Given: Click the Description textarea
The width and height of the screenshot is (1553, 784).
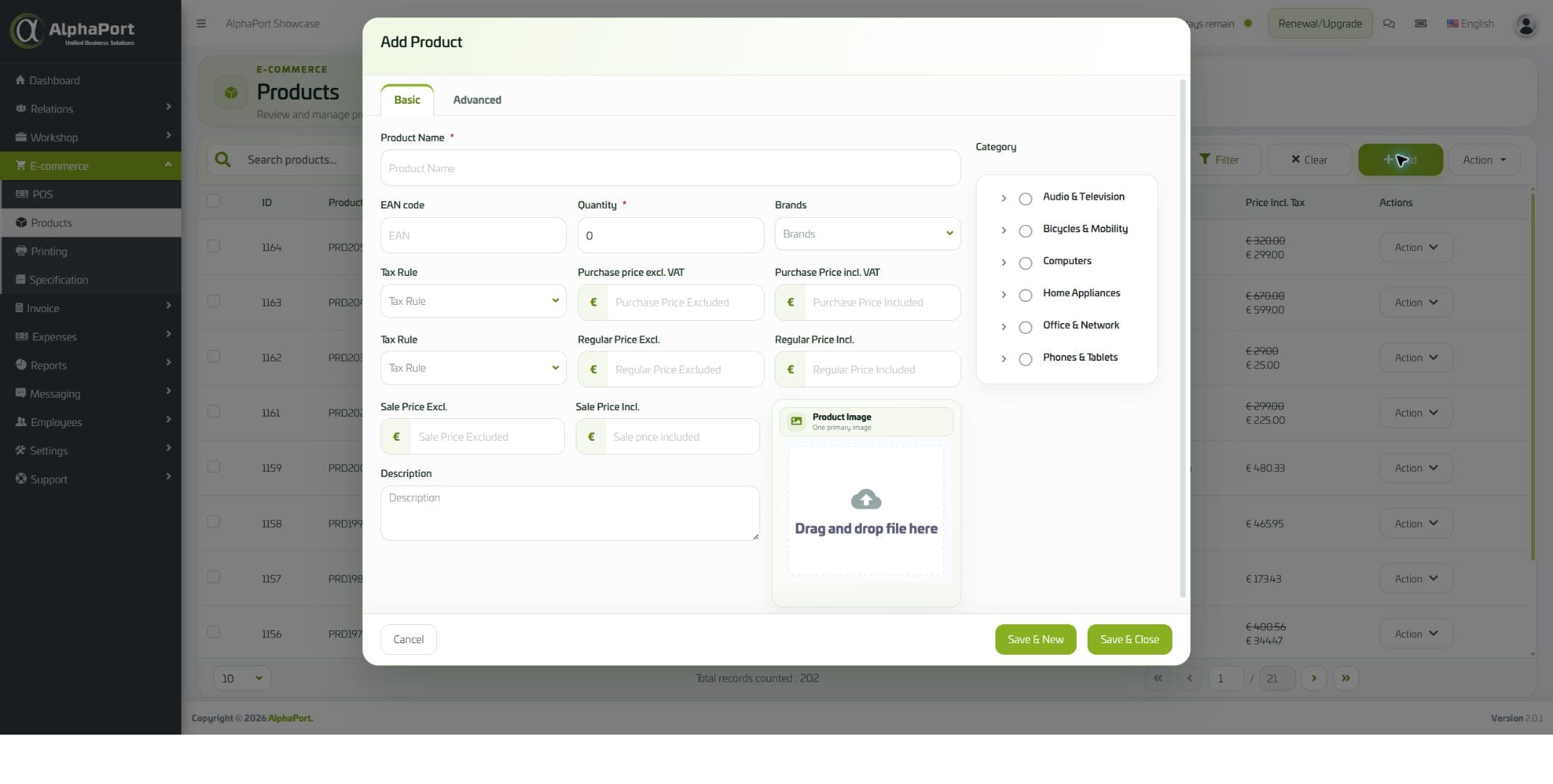Looking at the screenshot, I should click(x=570, y=513).
